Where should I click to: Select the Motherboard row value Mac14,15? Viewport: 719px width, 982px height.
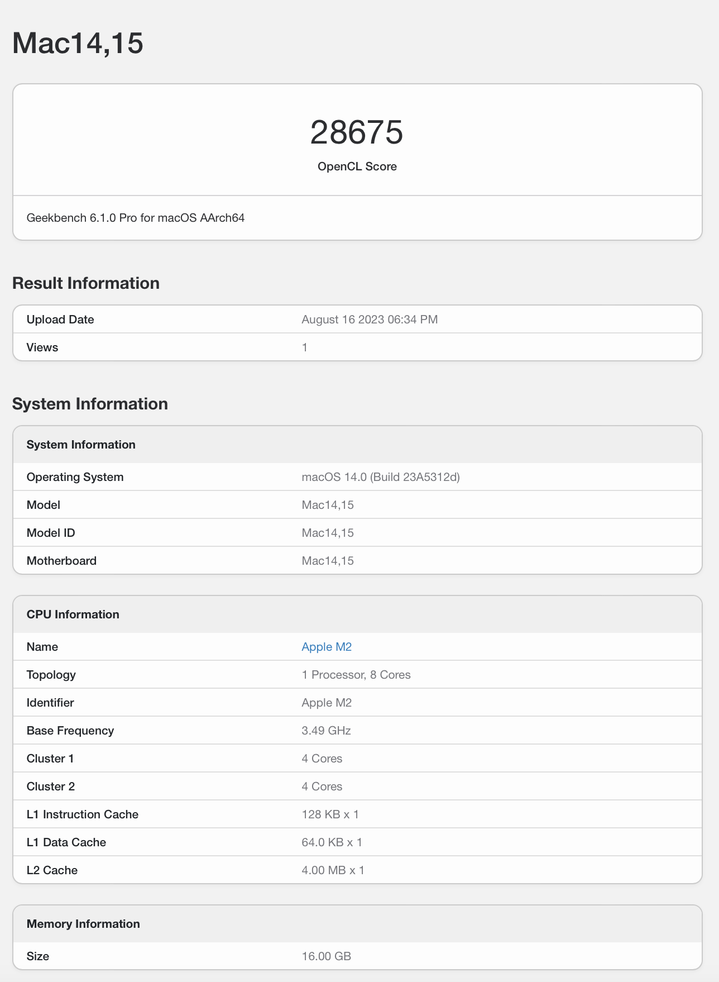[x=328, y=561]
